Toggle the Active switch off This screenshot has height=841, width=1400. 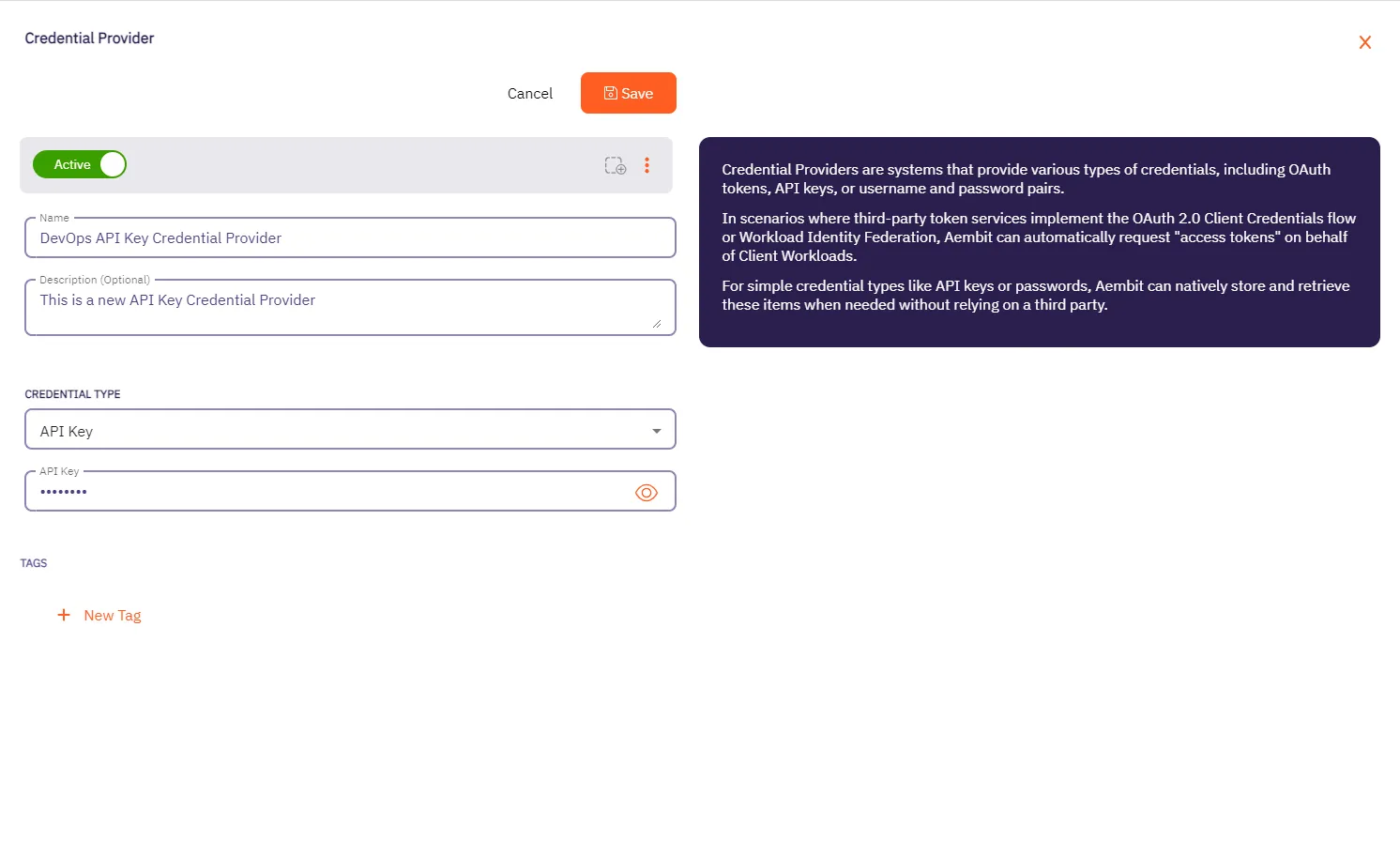tap(80, 164)
